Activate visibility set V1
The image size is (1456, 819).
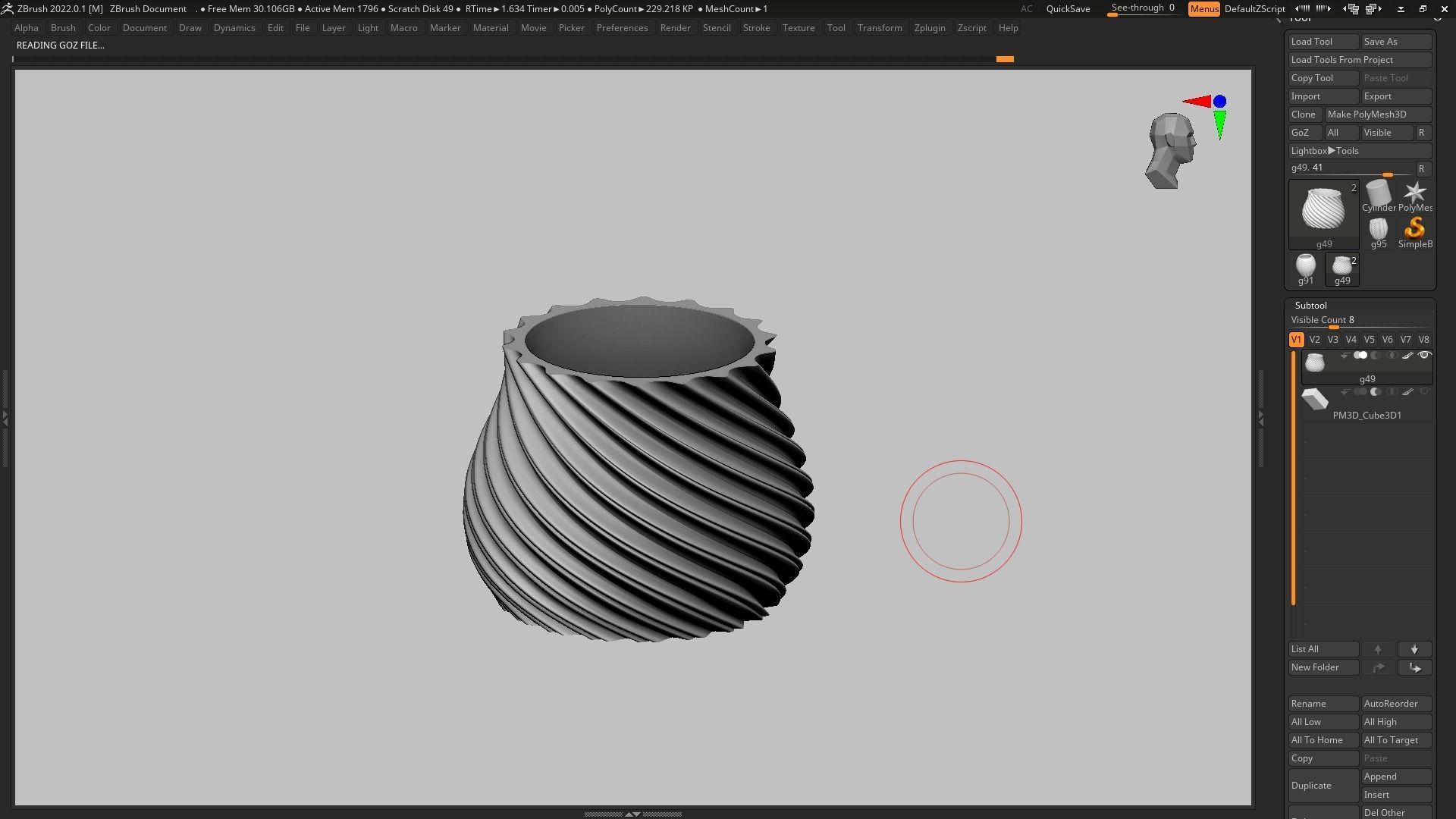pyautogui.click(x=1296, y=340)
